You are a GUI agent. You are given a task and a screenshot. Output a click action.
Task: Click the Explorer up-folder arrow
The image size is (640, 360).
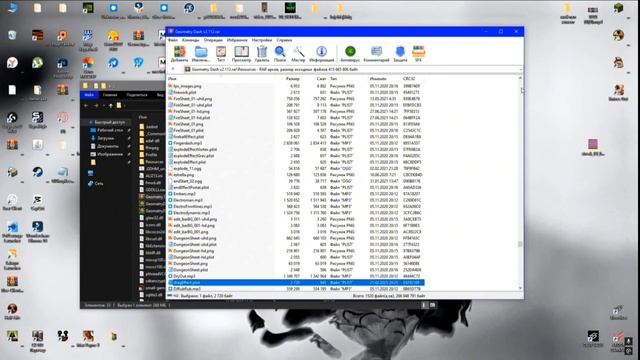(111, 106)
